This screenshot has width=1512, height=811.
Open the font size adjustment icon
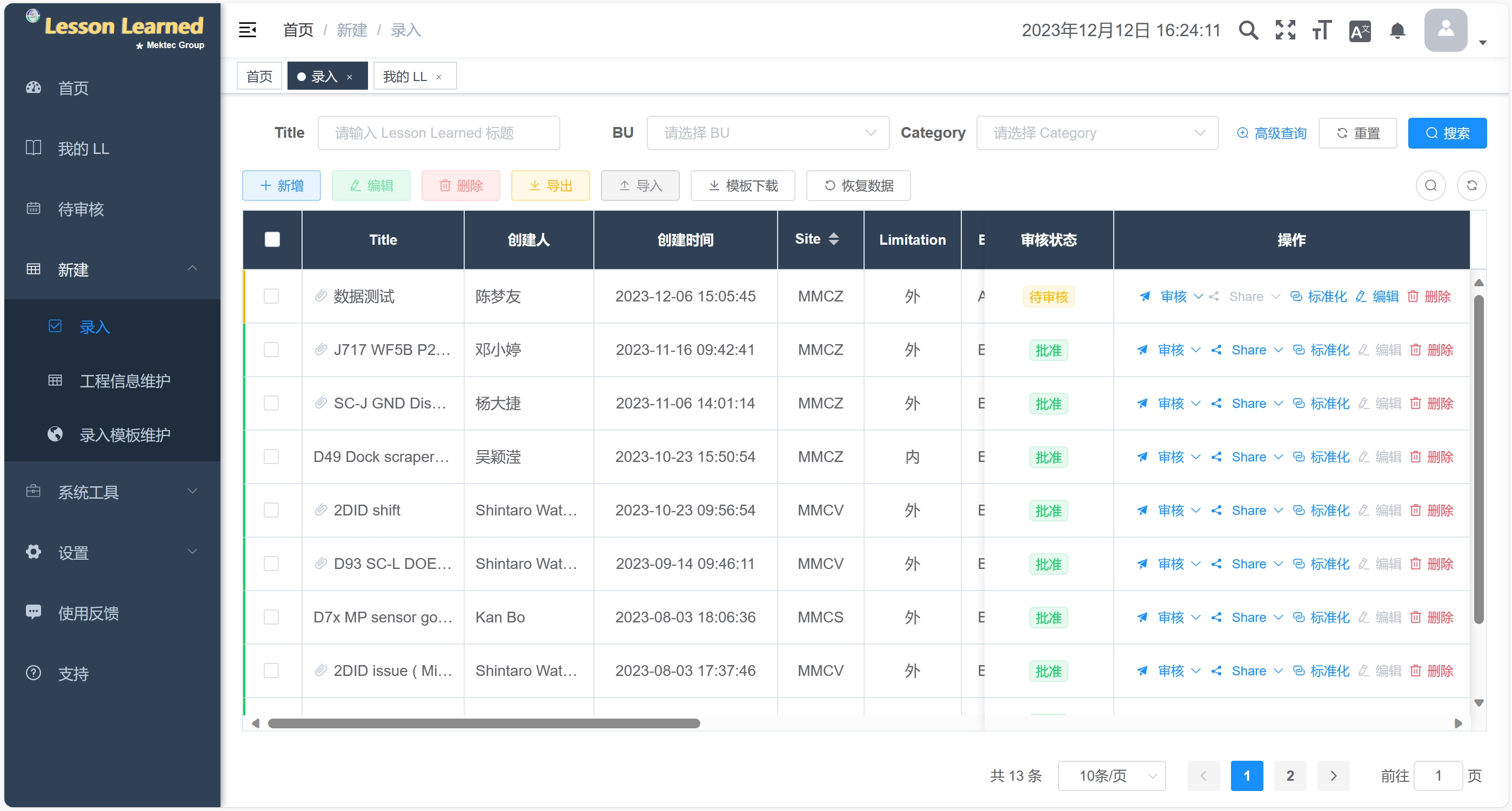[x=1322, y=30]
